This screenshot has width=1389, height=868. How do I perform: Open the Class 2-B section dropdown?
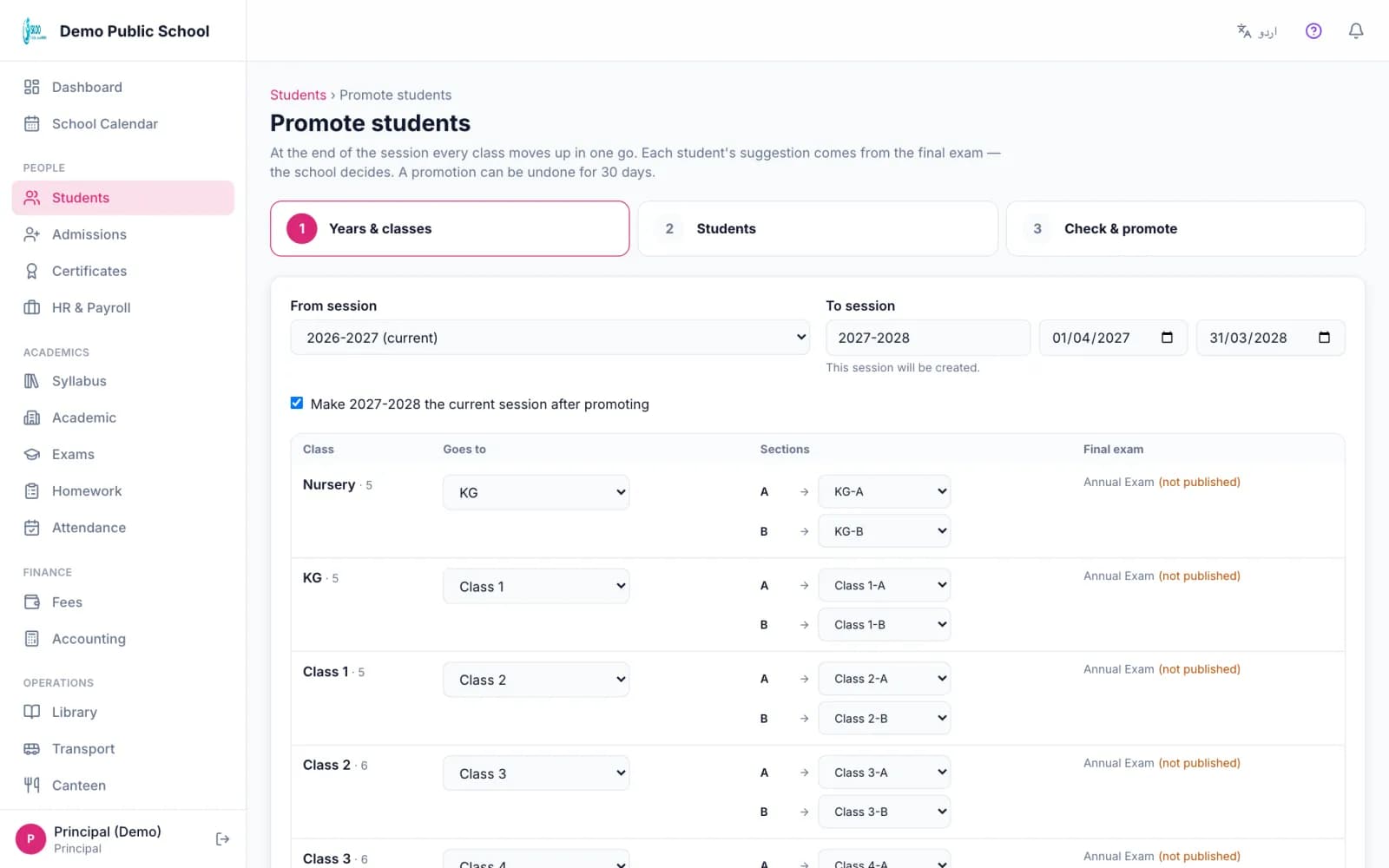pos(884,719)
